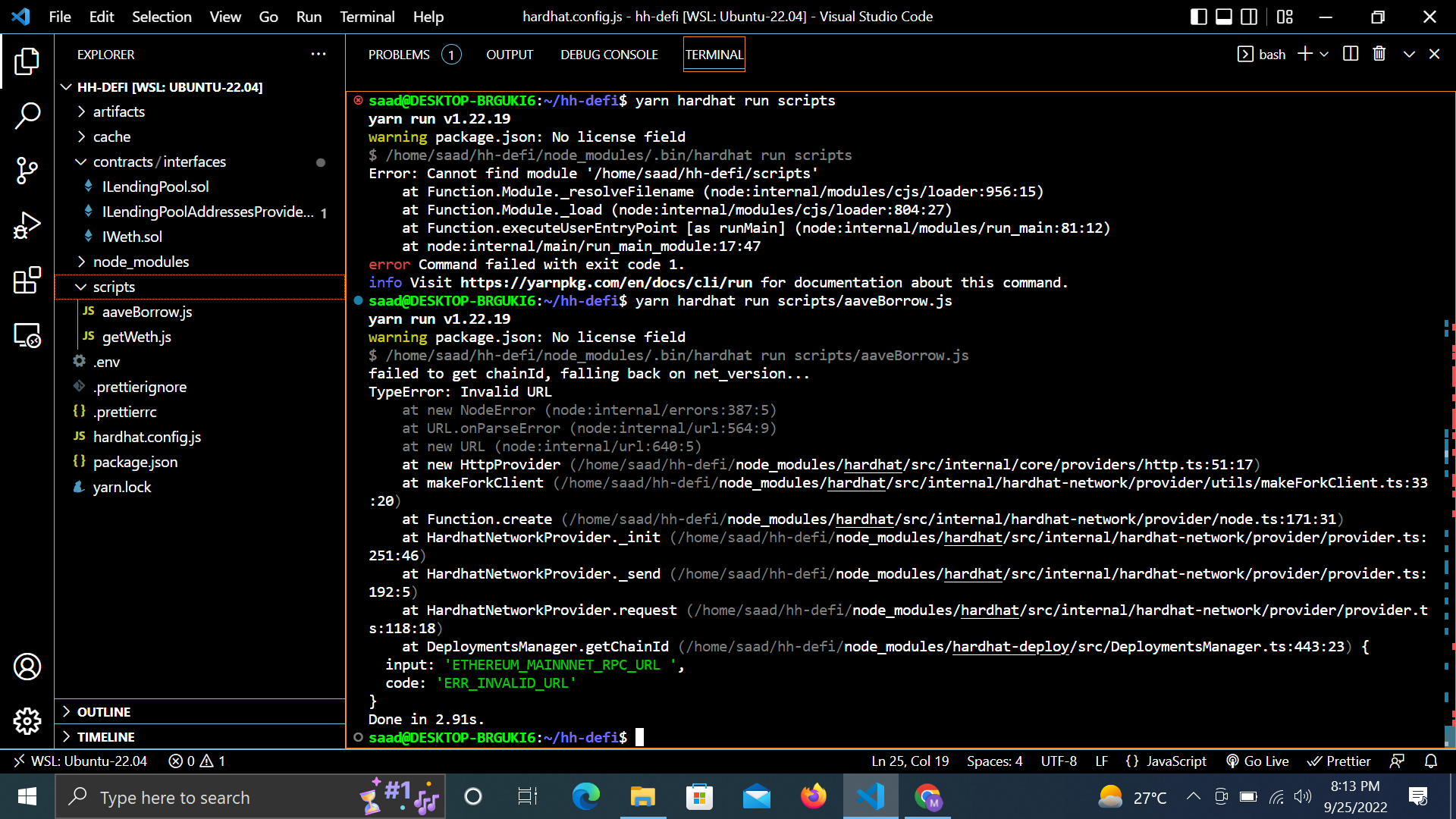
Task: Click the LF end of line indicator
Action: pos(1101,761)
